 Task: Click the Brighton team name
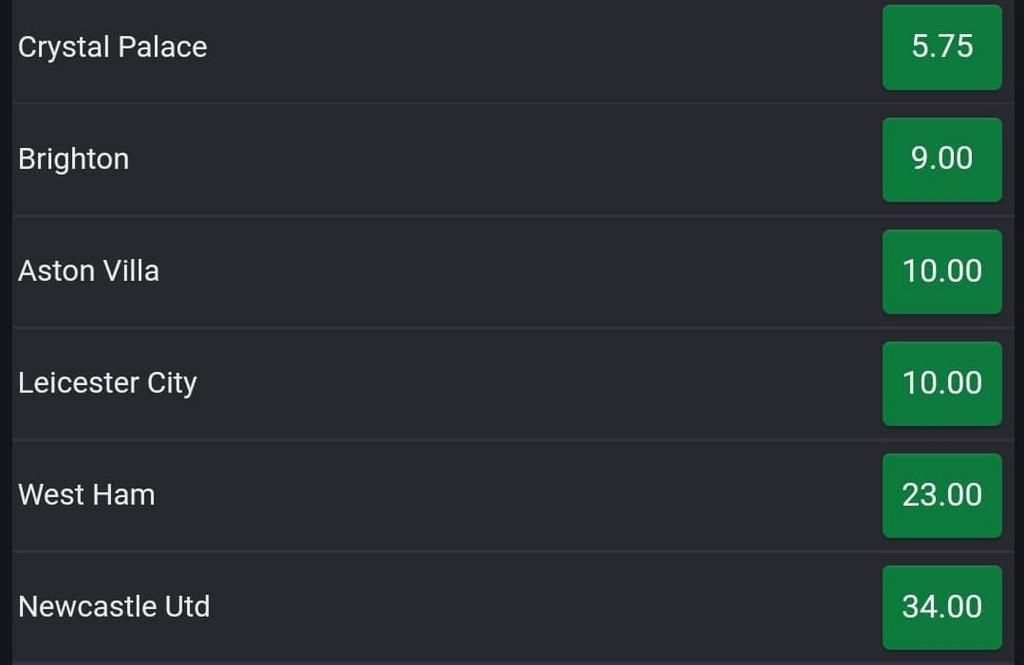point(73,159)
